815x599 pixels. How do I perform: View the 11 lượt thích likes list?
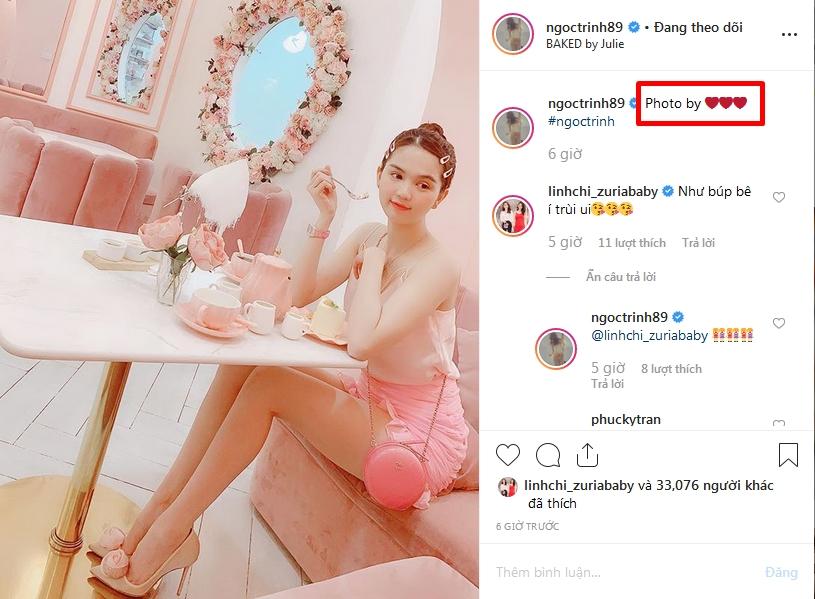(632, 243)
